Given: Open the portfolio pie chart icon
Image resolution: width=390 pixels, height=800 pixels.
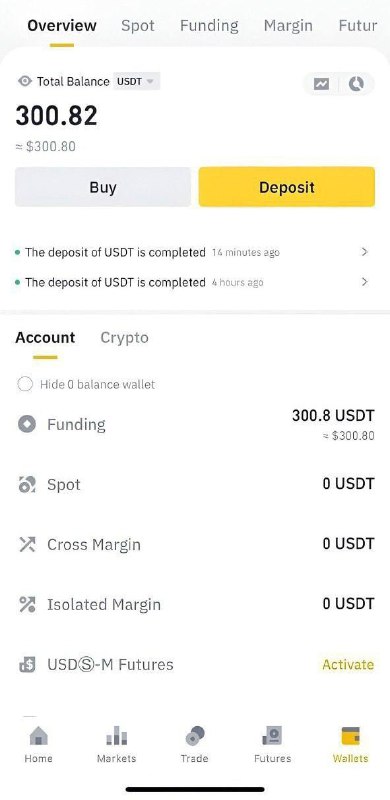Looking at the screenshot, I should (x=356, y=84).
